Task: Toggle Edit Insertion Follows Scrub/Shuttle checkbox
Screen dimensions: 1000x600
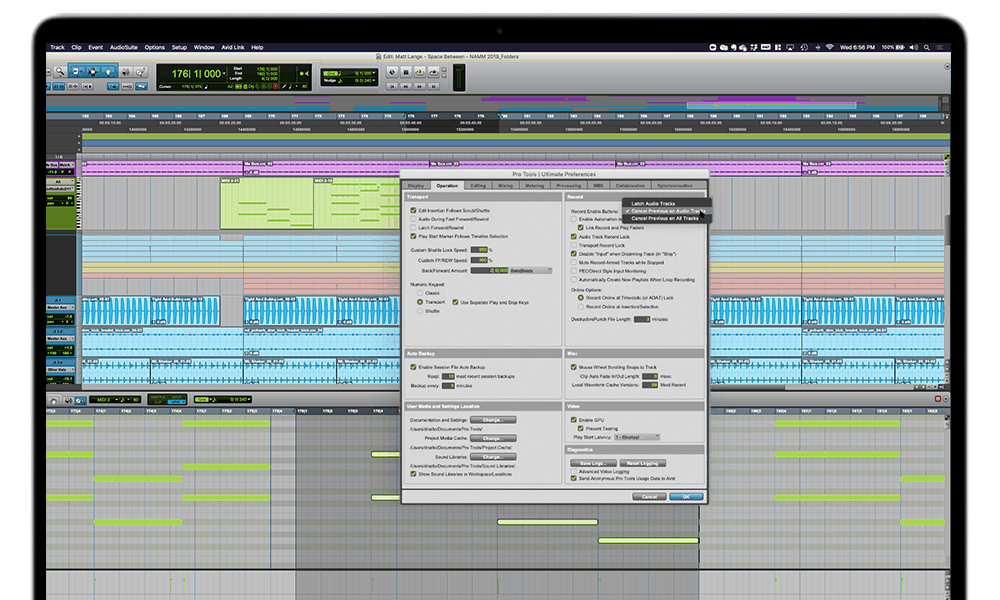Action: point(413,210)
